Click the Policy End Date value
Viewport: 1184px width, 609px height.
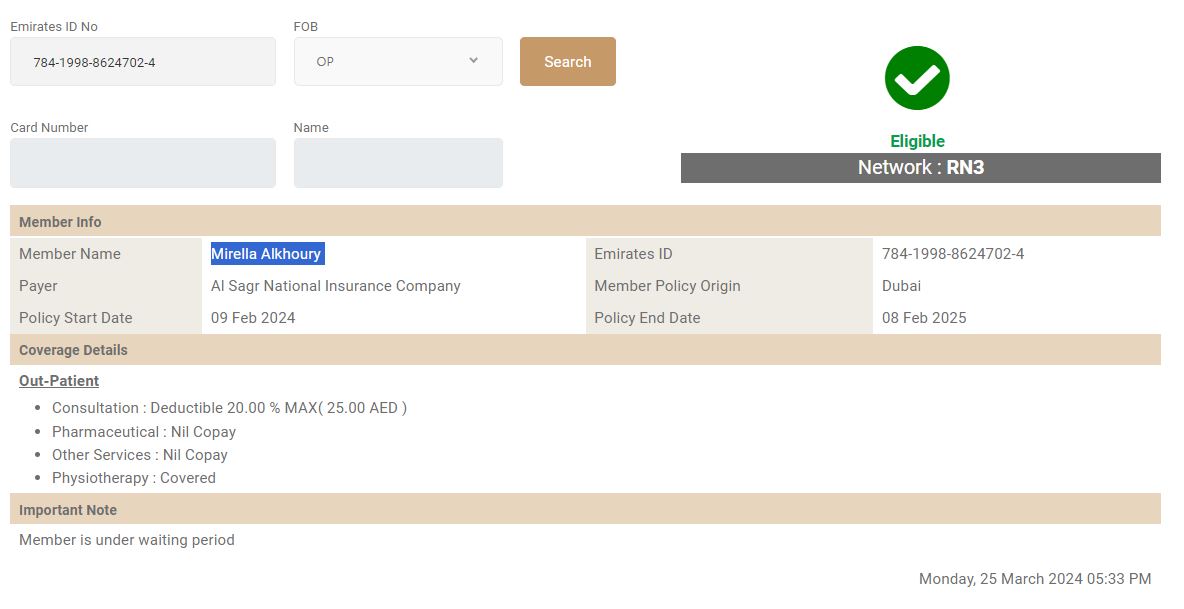pos(923,318)
